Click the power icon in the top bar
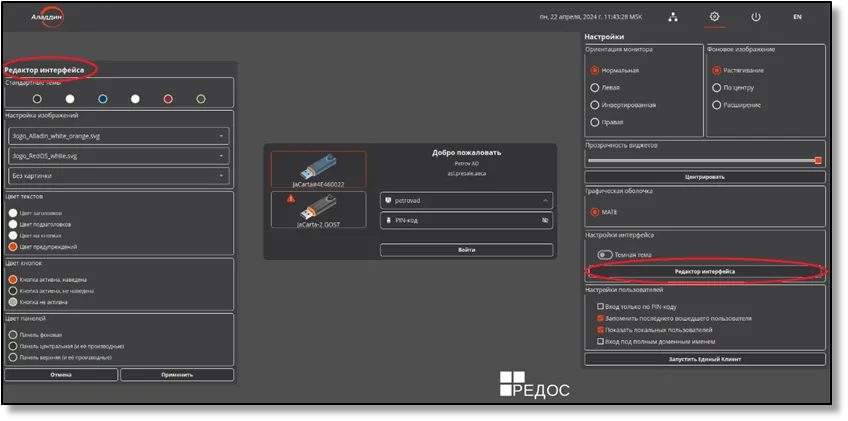The image size is (848, 421). [756, 17]
